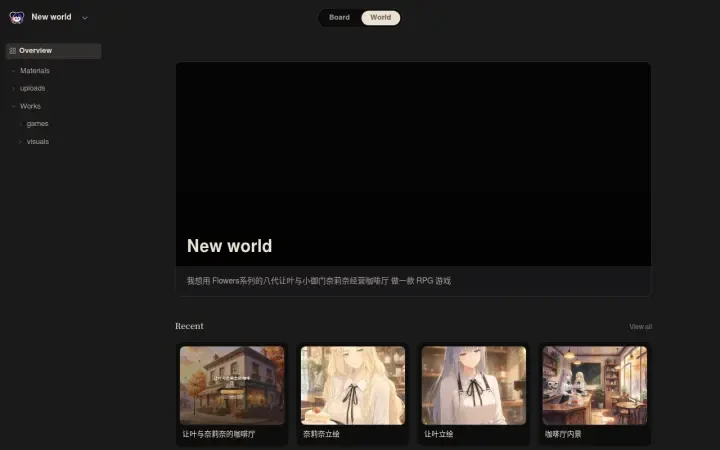Click the View all link
Image resolution: width=720 pixels, height=450 pixels.
coord(641,326)
